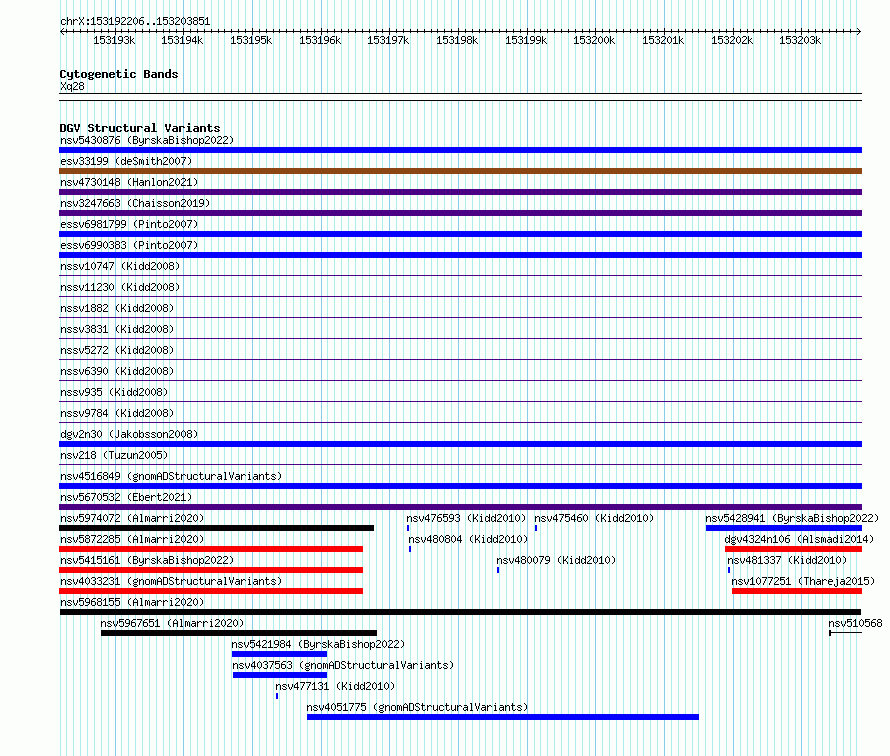890x756 pixels.
Task: Select the nsv5421984 (ByrskaBishop2022) blue bar
Action: [x=279, y=654]
